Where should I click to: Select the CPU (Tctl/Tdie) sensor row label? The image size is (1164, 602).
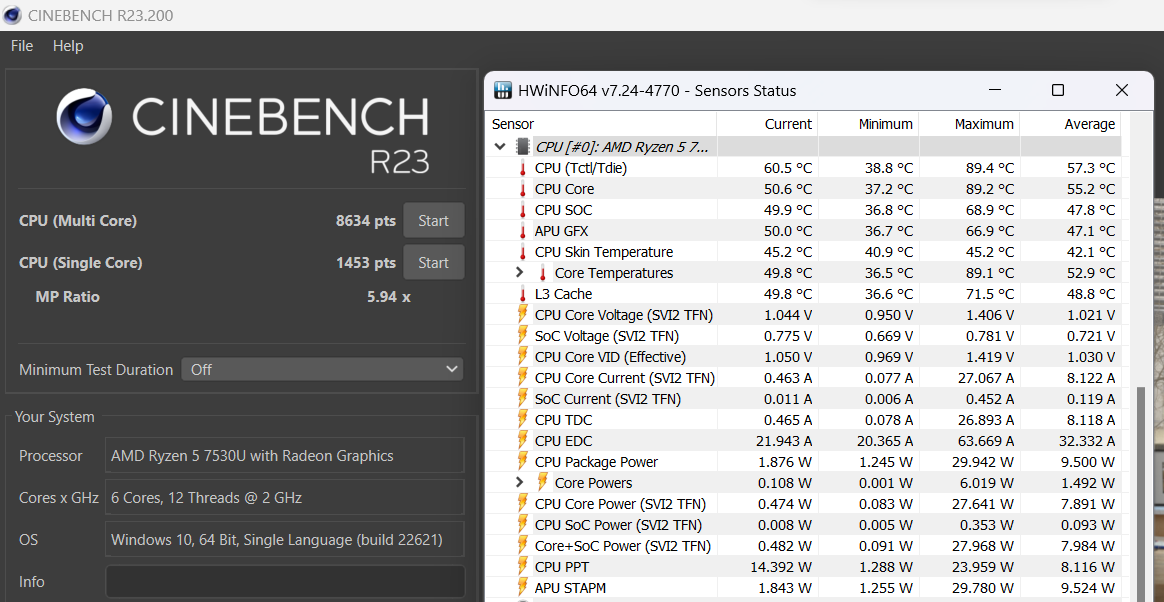[x=581, y=168]
